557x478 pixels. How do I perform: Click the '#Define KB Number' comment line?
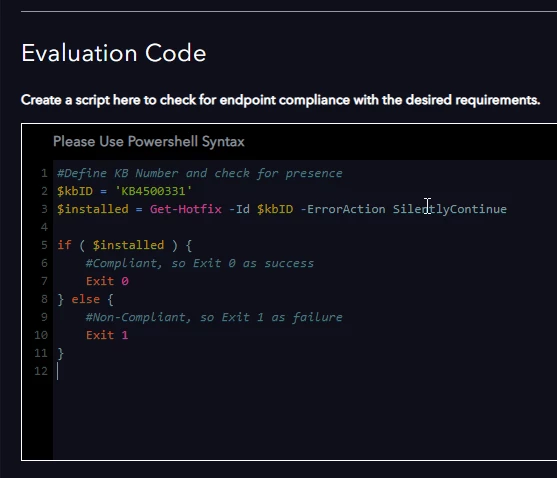(x=200, y=173)
